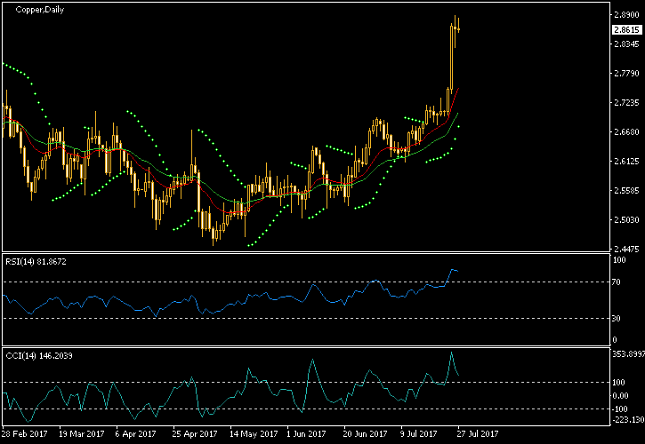
Task: Click the 6 Apr 2017 date label
Action: [136, 434]
